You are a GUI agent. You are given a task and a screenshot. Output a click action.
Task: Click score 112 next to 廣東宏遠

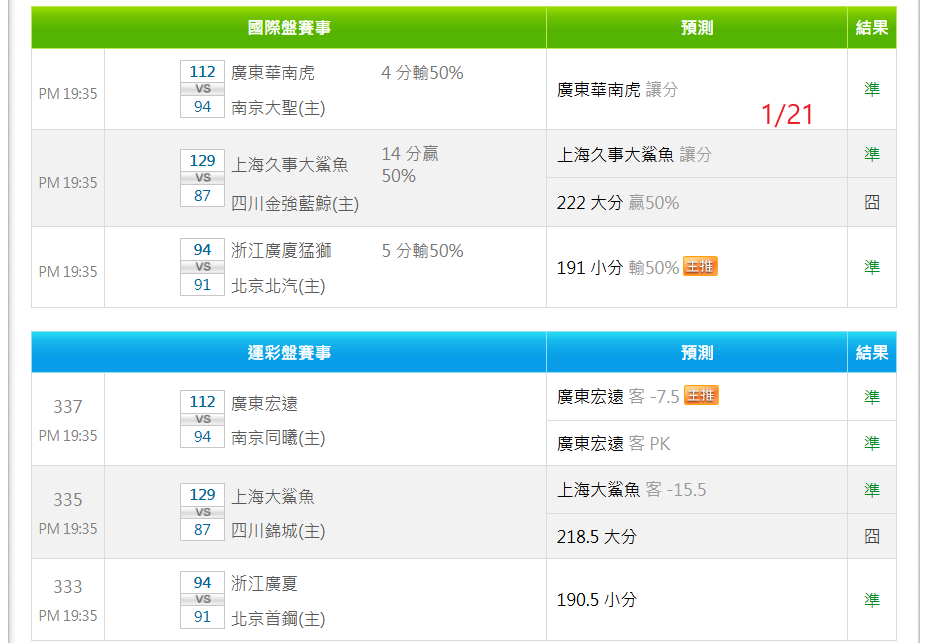tap(203, 402)
